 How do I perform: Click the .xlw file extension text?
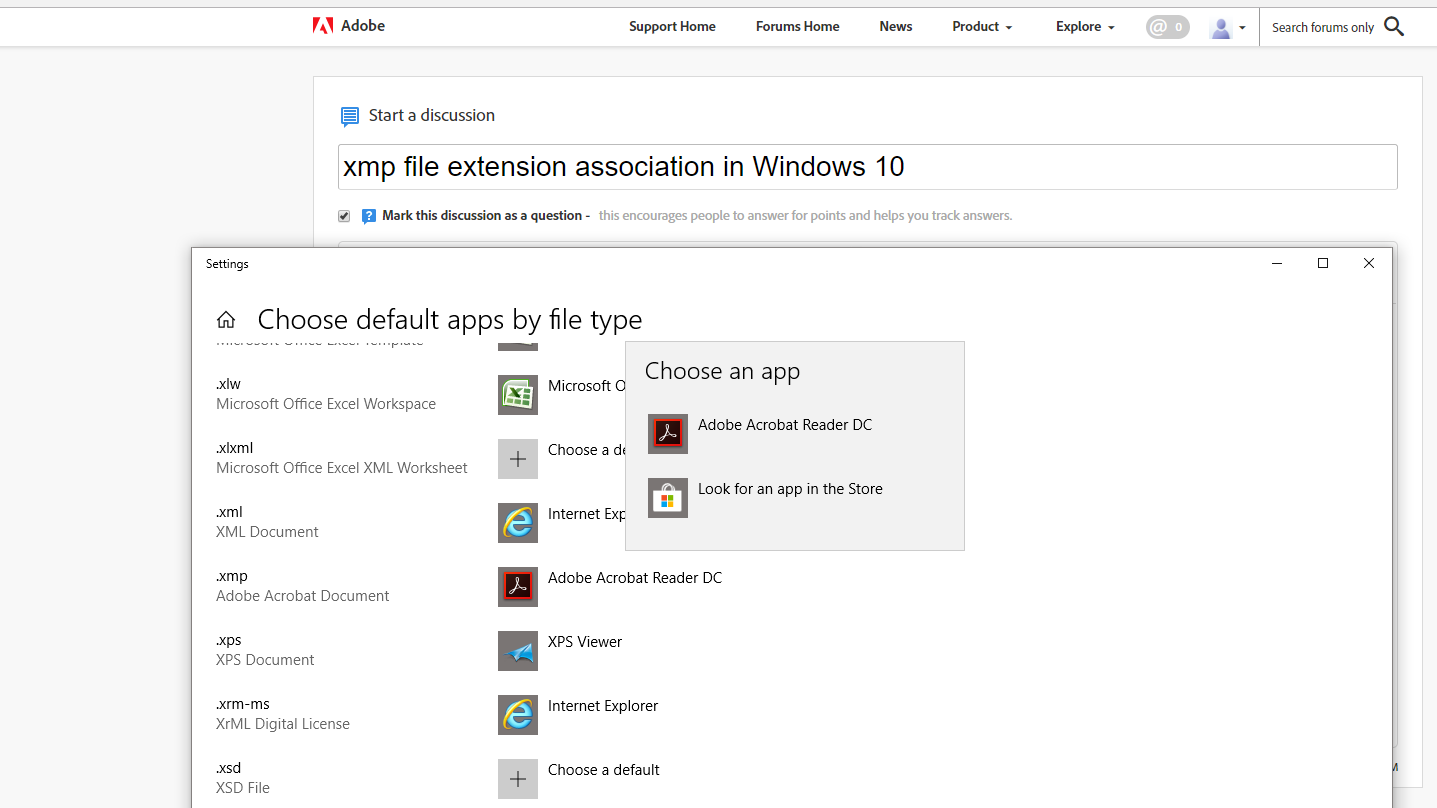[229, 384]
